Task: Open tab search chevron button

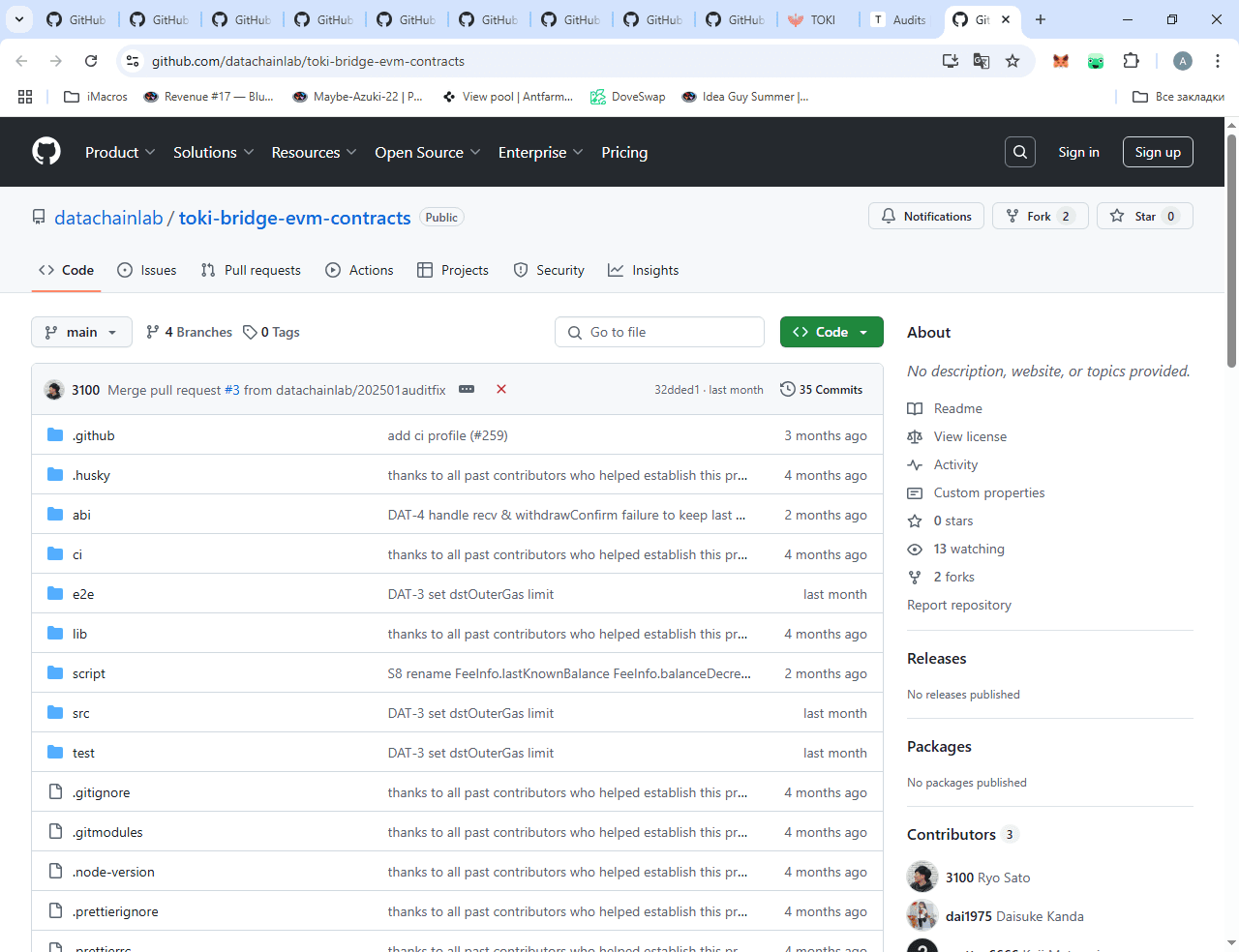Action: pos(19,19)
